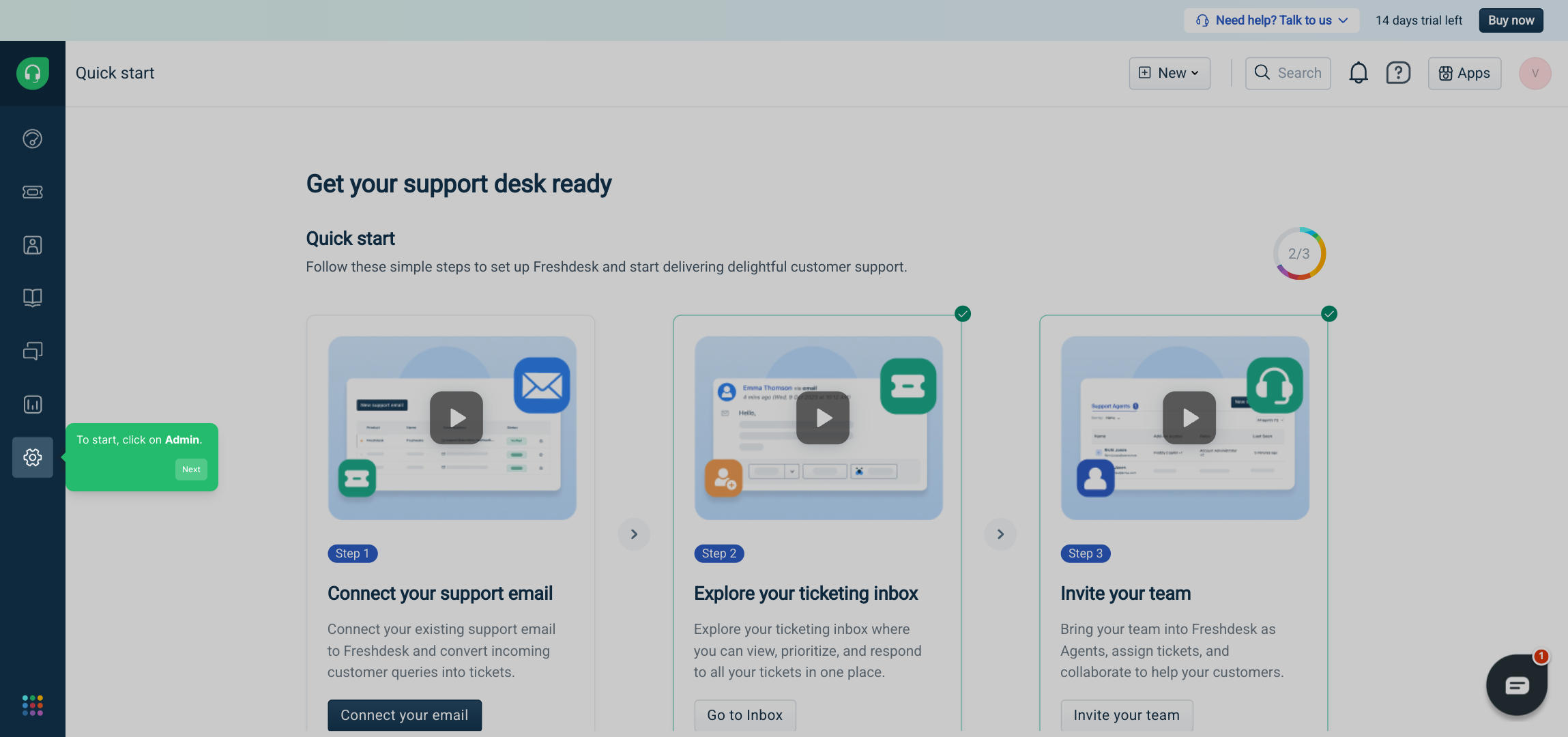Click Next in the Admin tooltip

(x=191, y=469)
